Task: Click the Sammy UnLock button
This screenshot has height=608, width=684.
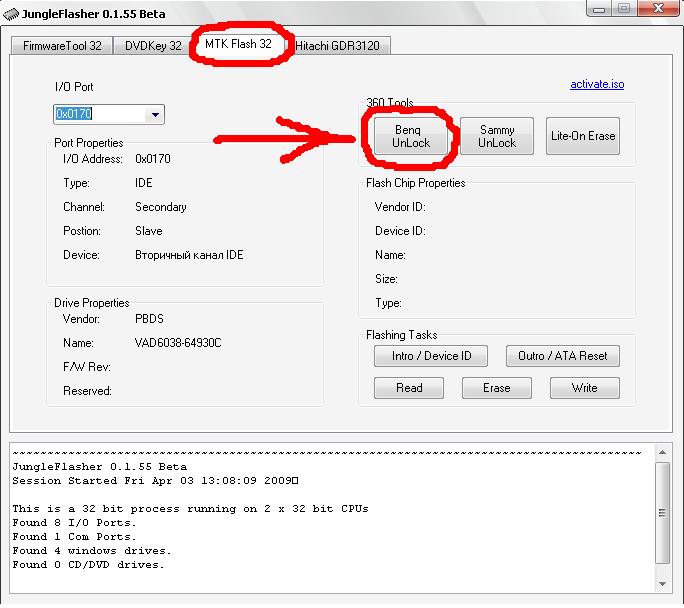Action: (x=497, y=136)
